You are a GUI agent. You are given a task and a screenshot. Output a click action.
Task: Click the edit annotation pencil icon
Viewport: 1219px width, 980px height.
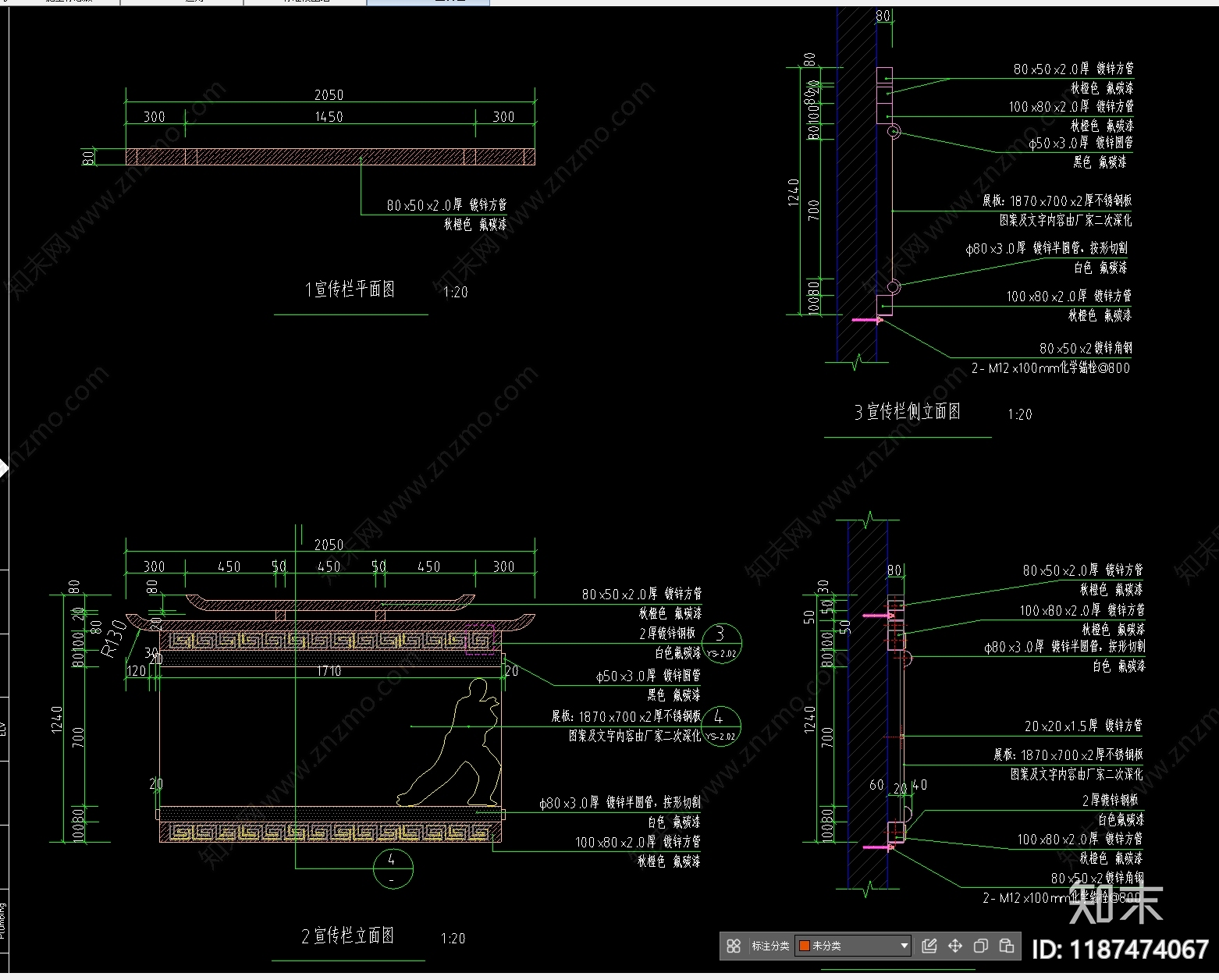(929, 946)
